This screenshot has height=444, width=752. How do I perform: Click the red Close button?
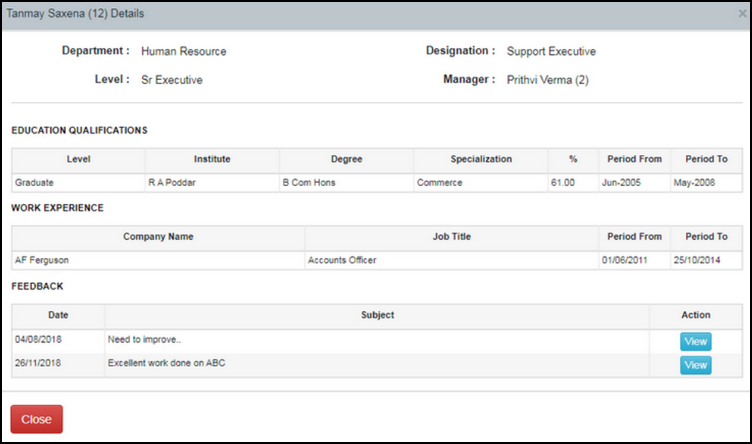36,419
